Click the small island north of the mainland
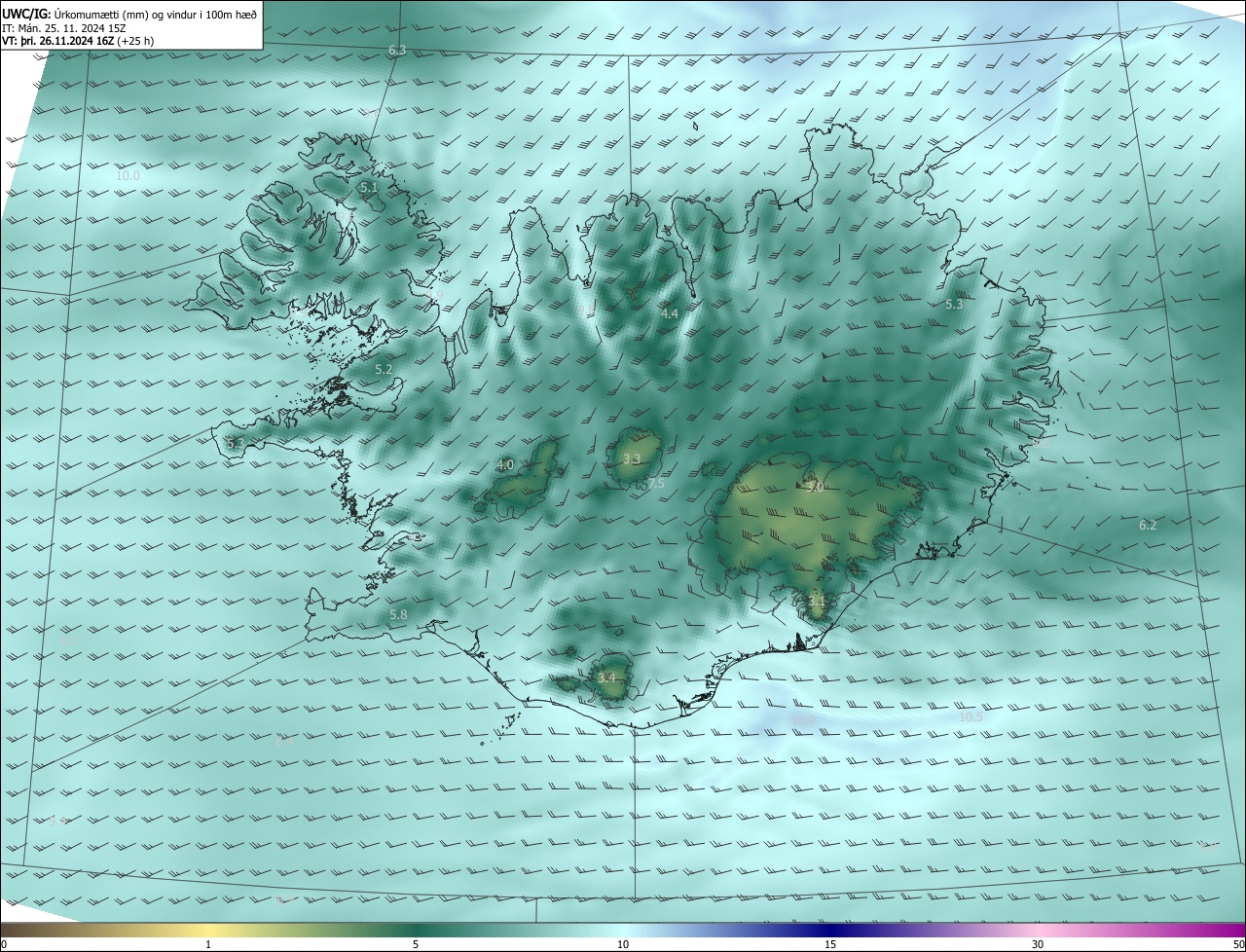1246x952 pixels. (x=696, y=125)
